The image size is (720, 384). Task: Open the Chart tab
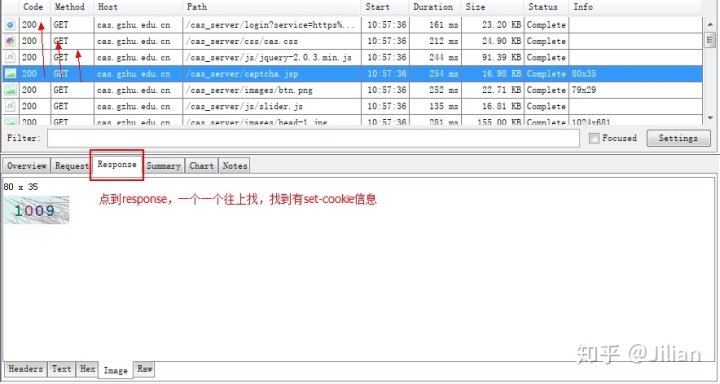[x=202, y=166]
